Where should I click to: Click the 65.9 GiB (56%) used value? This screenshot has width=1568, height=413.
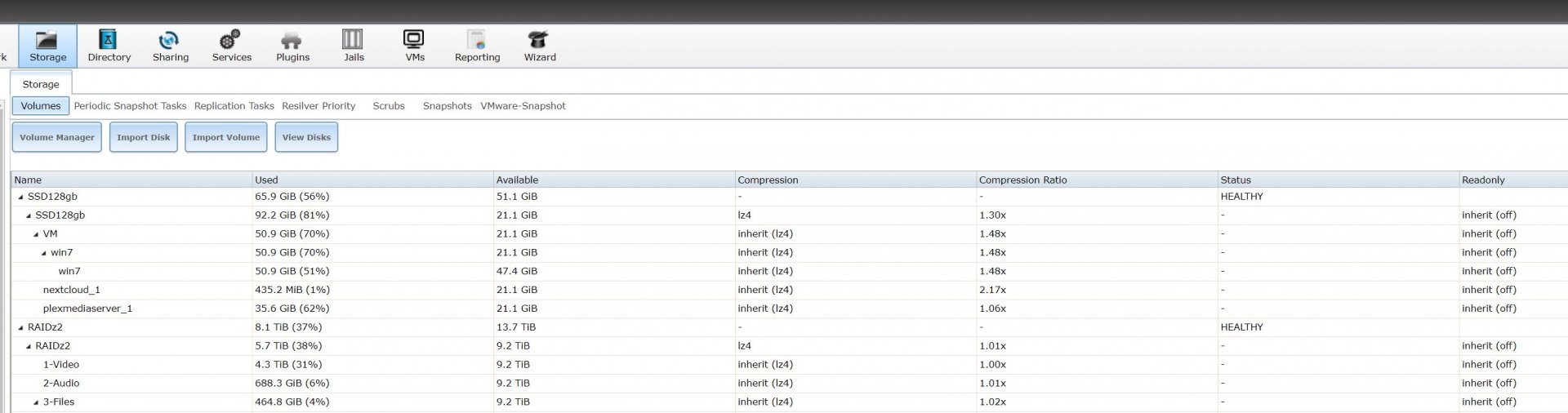coord(292,197)
